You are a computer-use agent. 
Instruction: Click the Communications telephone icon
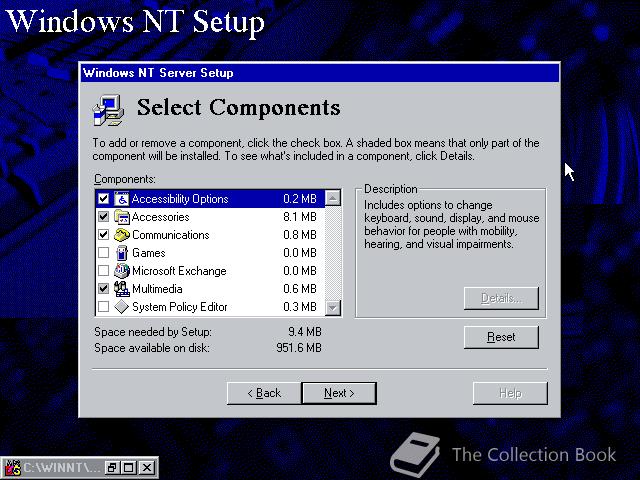click(121, 235)
